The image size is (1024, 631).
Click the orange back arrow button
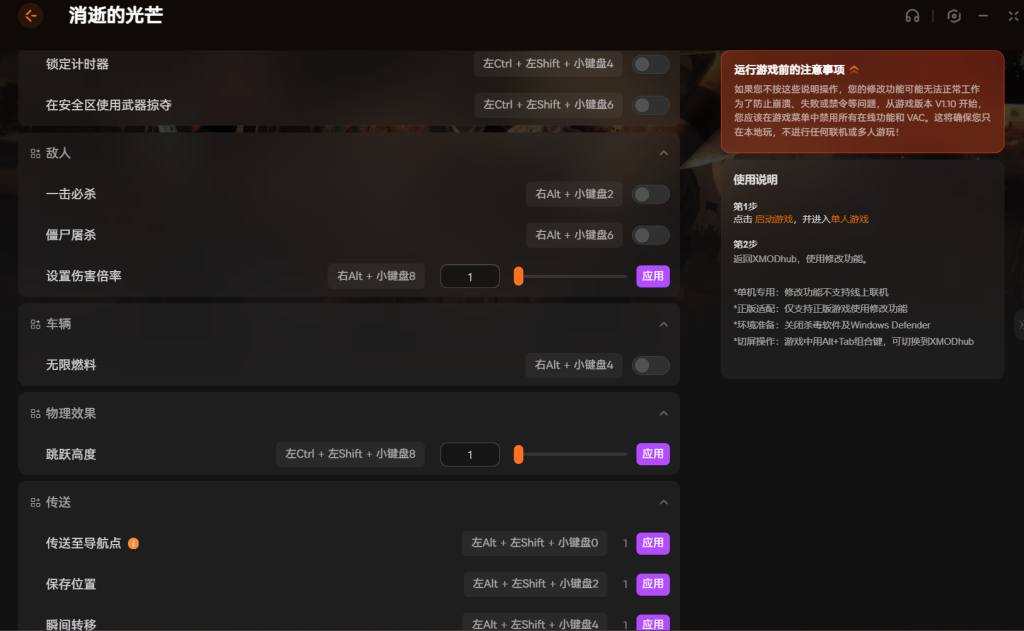tap(30, 16)
